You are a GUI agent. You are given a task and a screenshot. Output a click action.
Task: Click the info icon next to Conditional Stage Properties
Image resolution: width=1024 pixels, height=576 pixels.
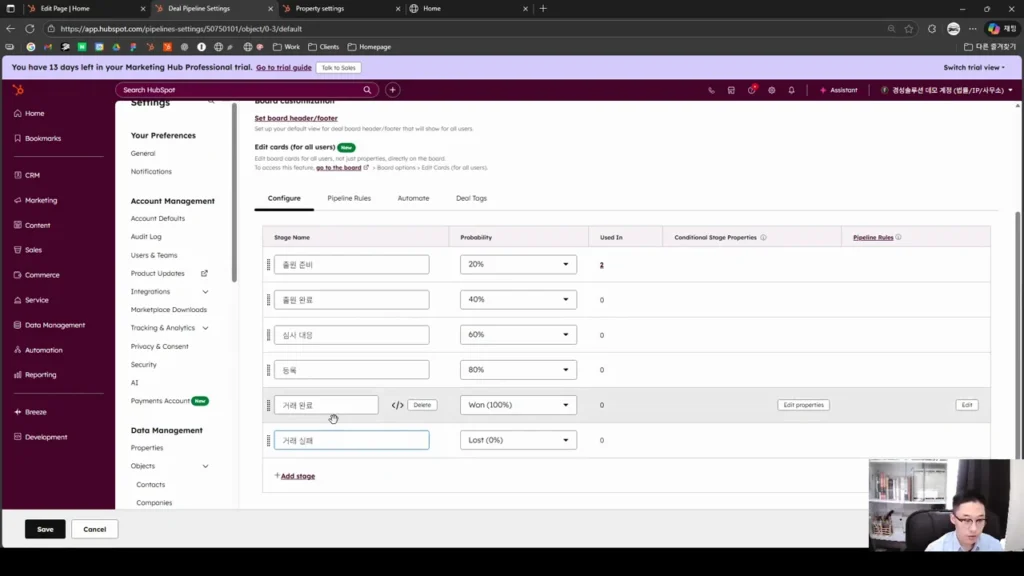(x=763, y=237)
